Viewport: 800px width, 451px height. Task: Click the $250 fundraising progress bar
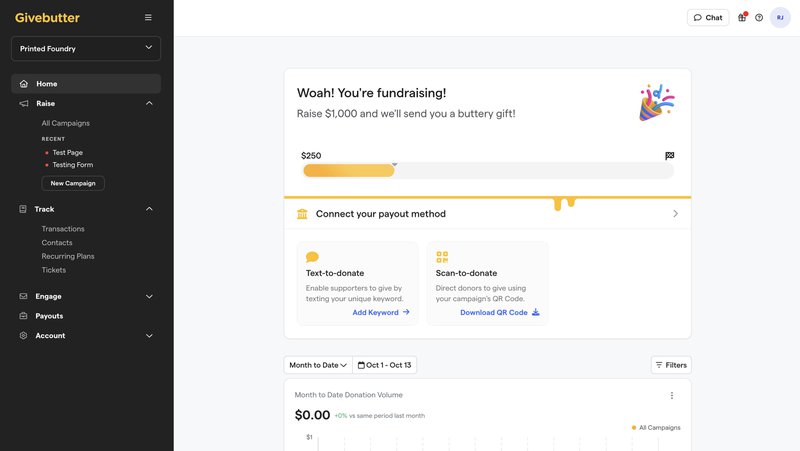[487, 171]
